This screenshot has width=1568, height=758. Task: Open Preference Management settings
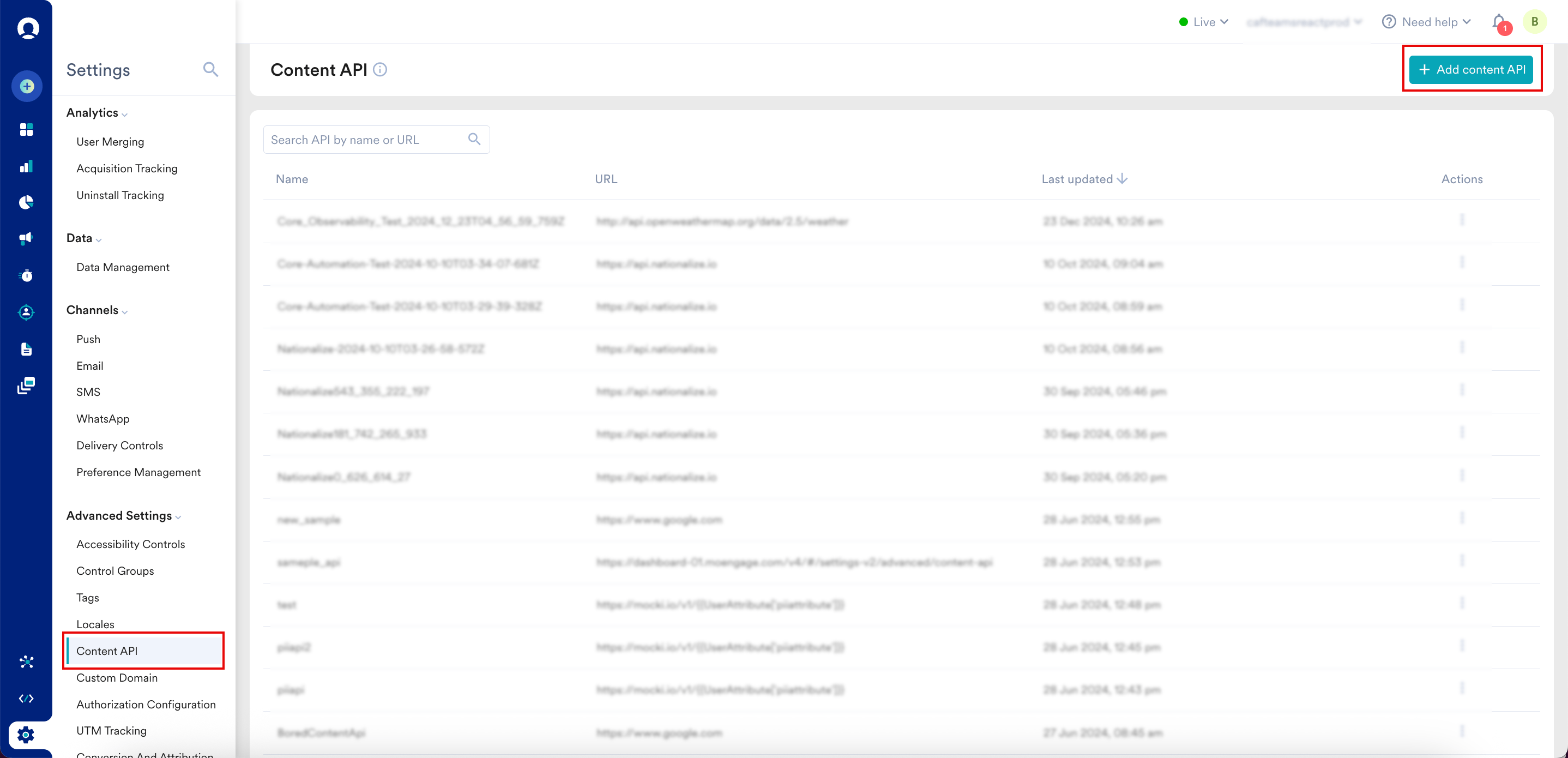(138, 472)
